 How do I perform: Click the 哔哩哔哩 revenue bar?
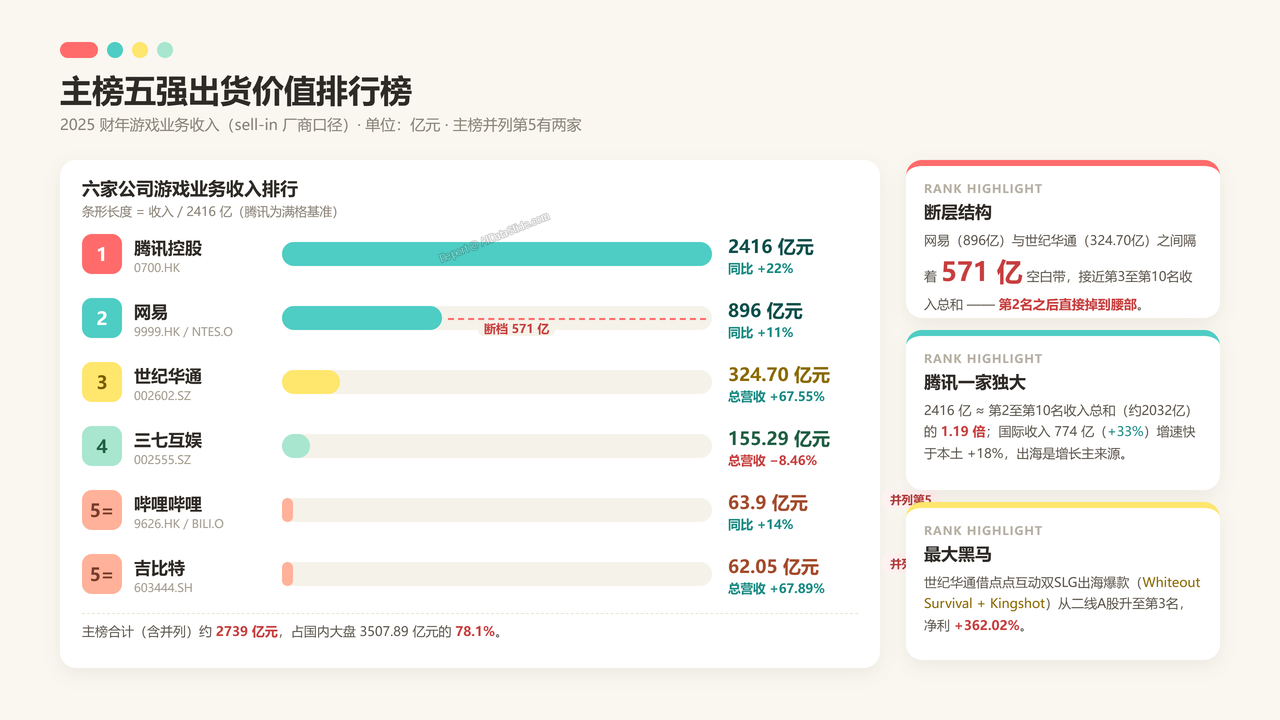288,510
